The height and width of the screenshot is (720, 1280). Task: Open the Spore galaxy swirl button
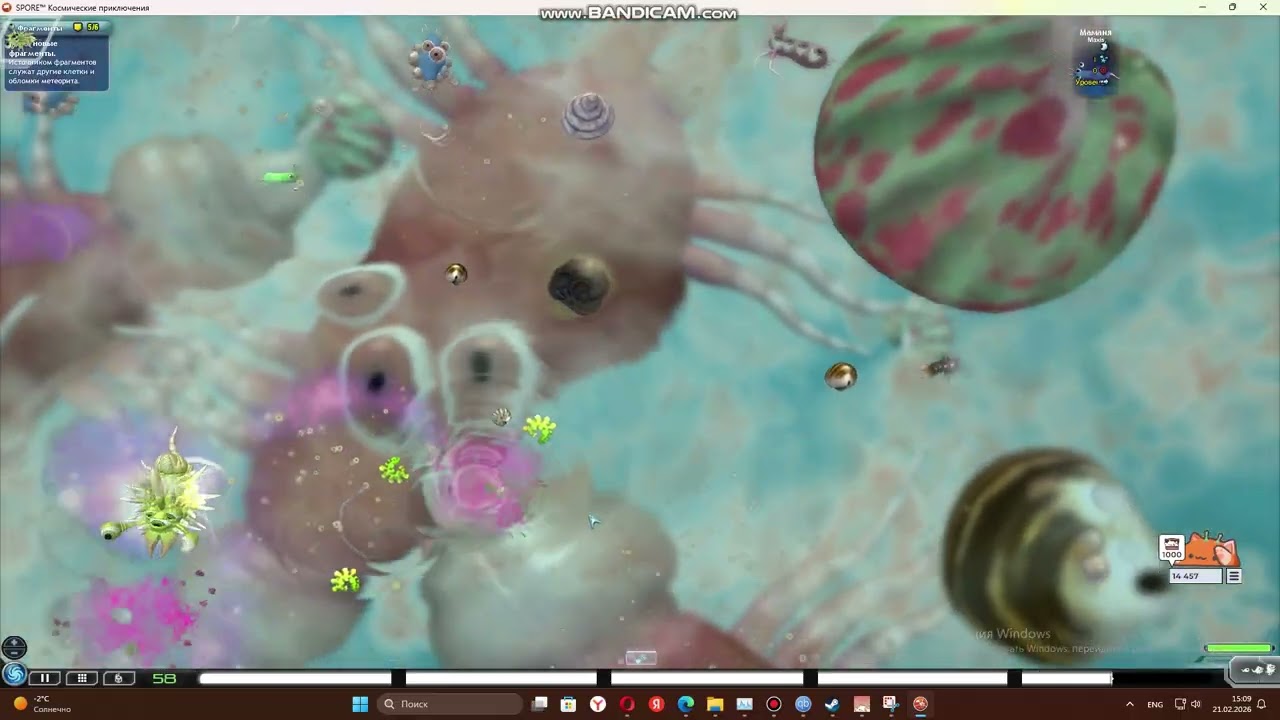14,675
